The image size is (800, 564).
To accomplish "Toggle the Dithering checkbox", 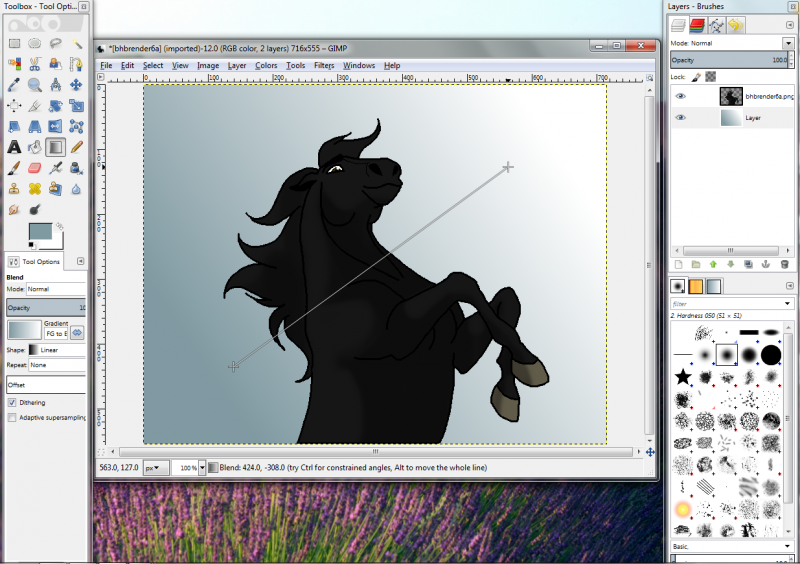I will point(12,403).
